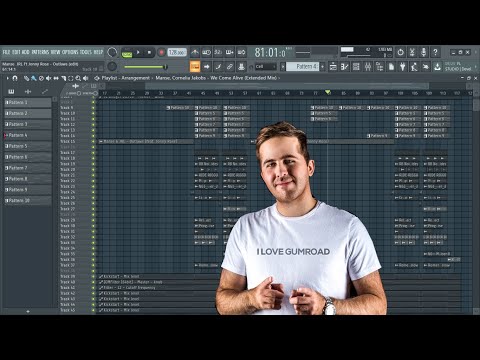Select the playlist Zoom magnifier tool
The height and width of the screenshot is (360, 480).
[78, 78]
